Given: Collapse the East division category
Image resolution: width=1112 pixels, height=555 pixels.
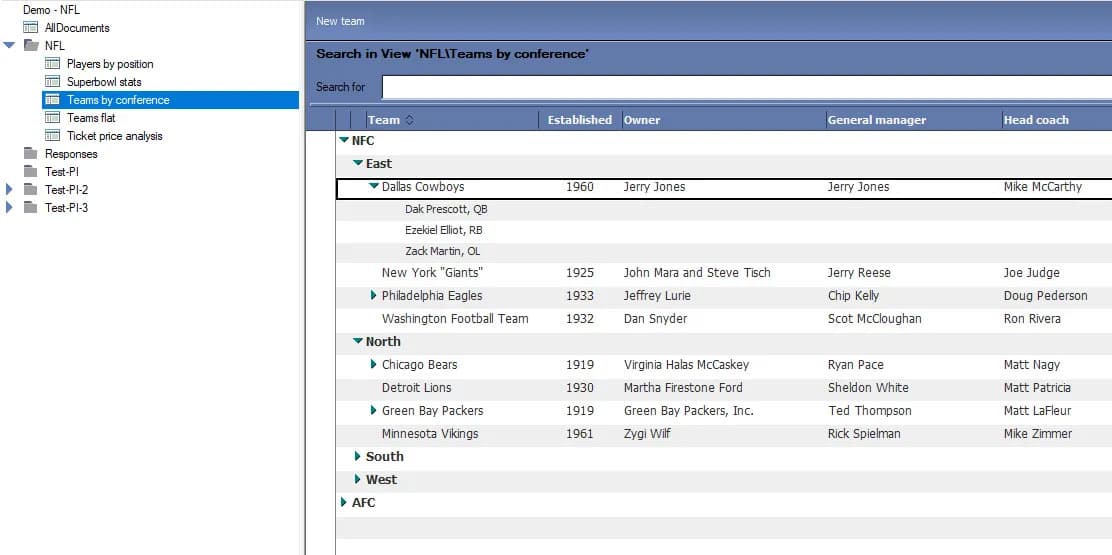Looking at the screenshot, I should [x=358, y=163].
